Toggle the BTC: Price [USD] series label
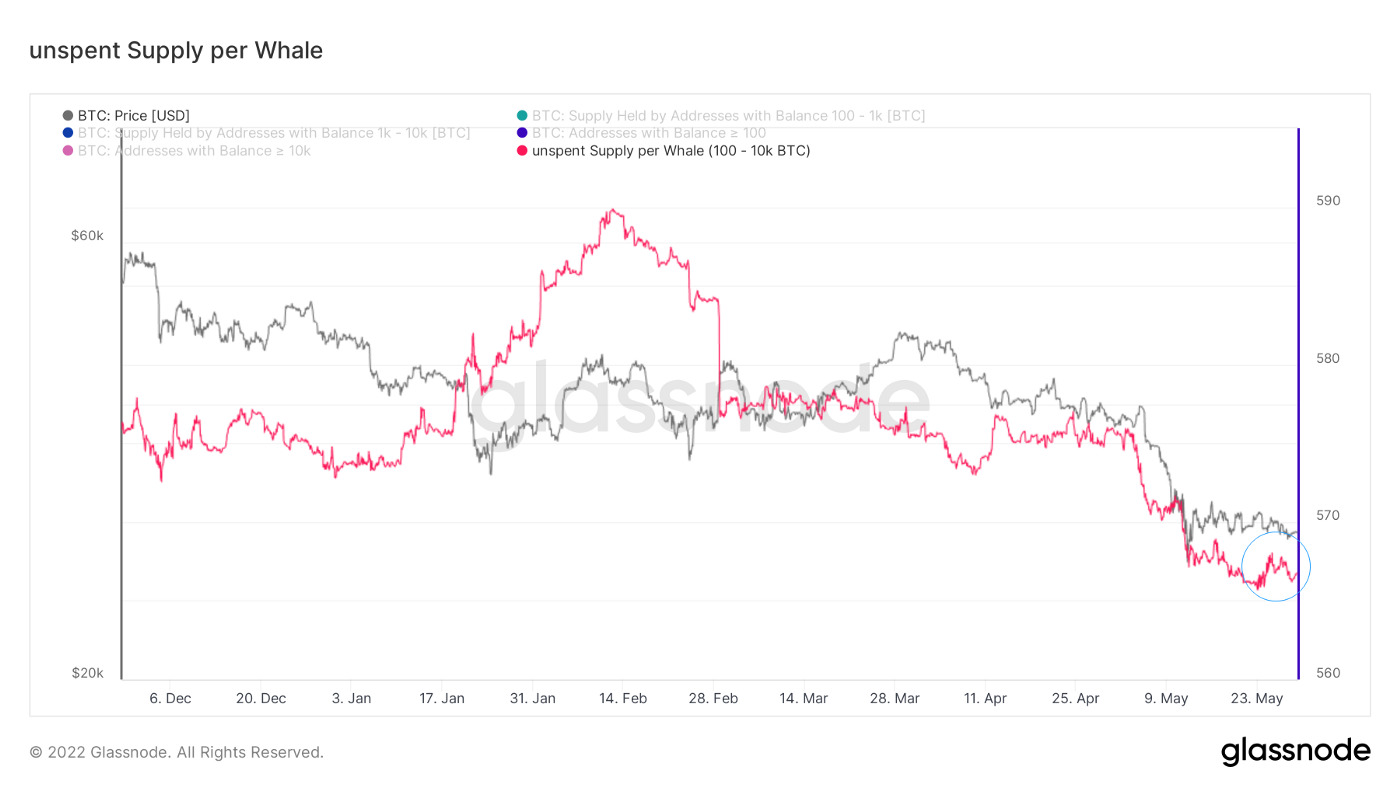The width and height of the screenshot is (1400, 787). point(133,116)
